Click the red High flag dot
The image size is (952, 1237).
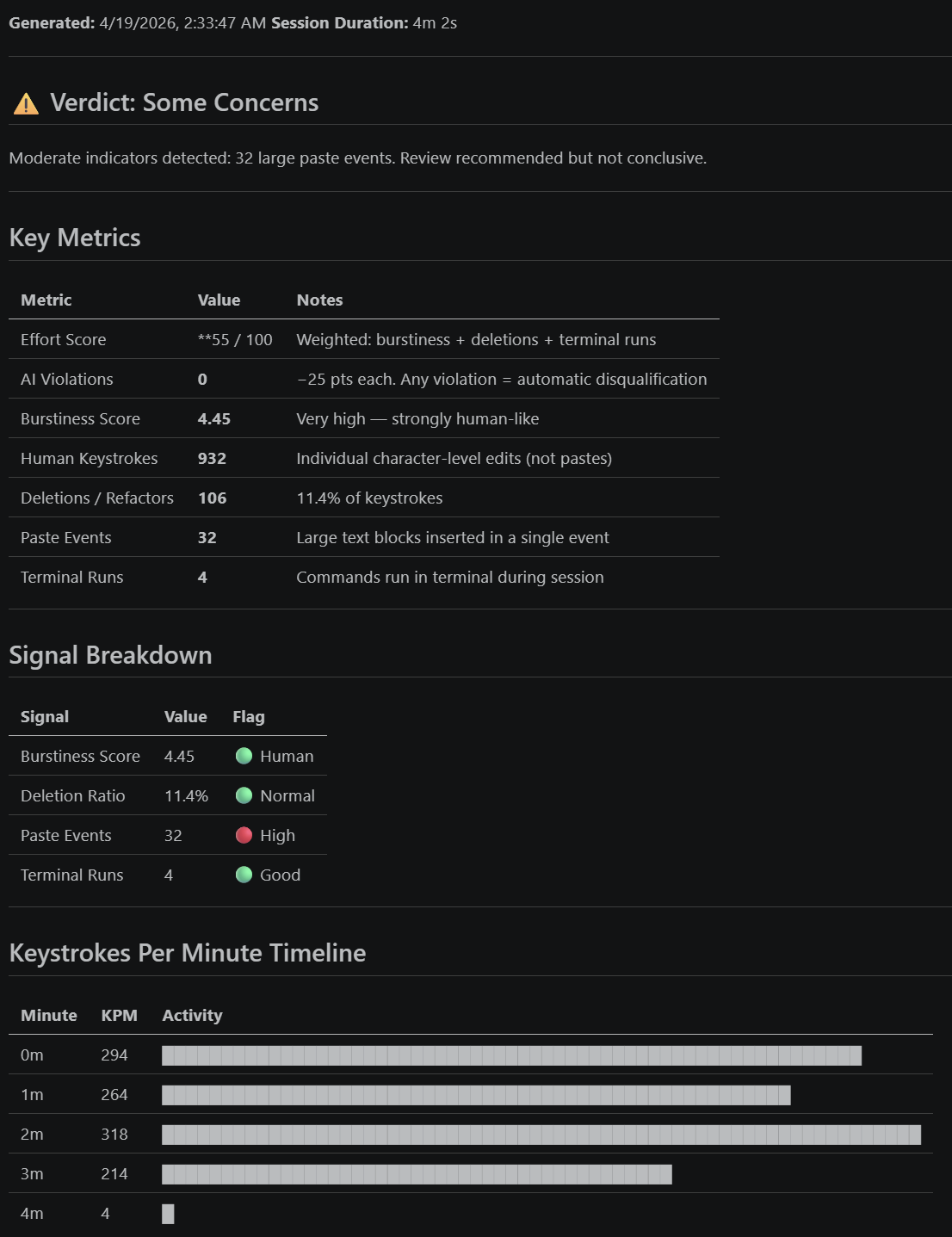pyautogui.click(x=244, y=835)
